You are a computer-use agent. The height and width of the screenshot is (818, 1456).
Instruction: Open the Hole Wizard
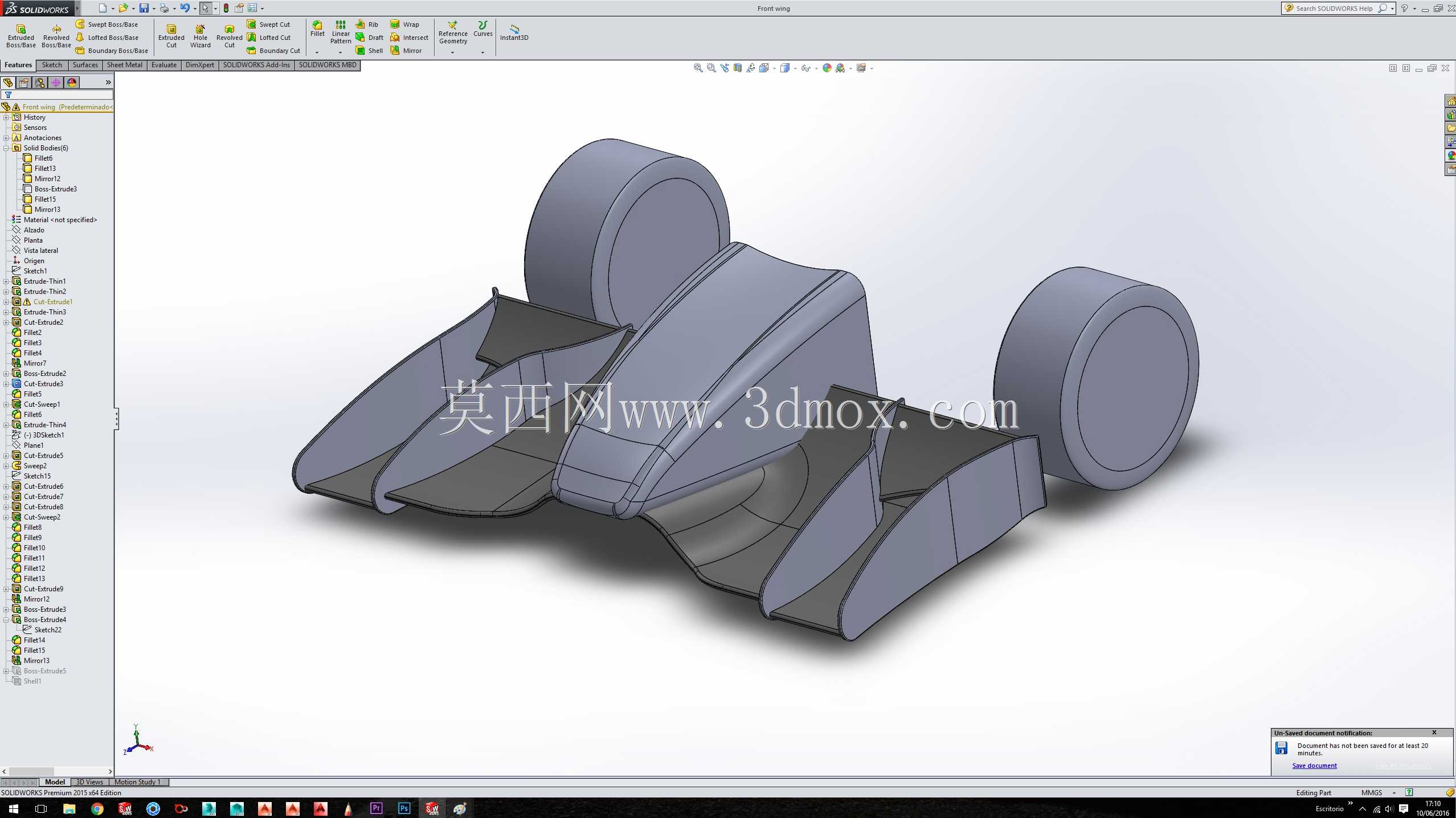pyautogui.click(x=201, y=35)
